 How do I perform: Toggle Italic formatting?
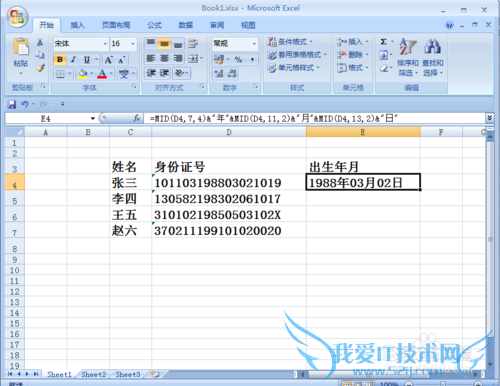pyautogui.click(x=73, y=60)
